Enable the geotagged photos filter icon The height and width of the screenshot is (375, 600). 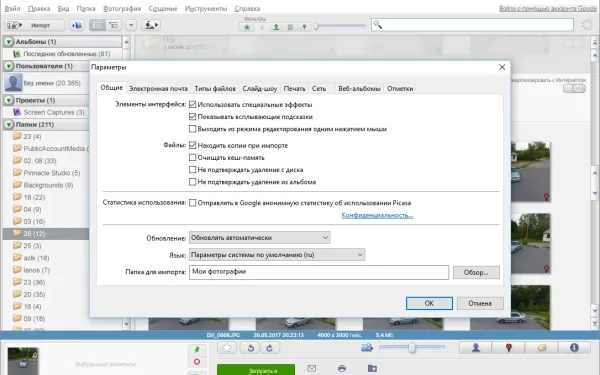click(304, 27)
